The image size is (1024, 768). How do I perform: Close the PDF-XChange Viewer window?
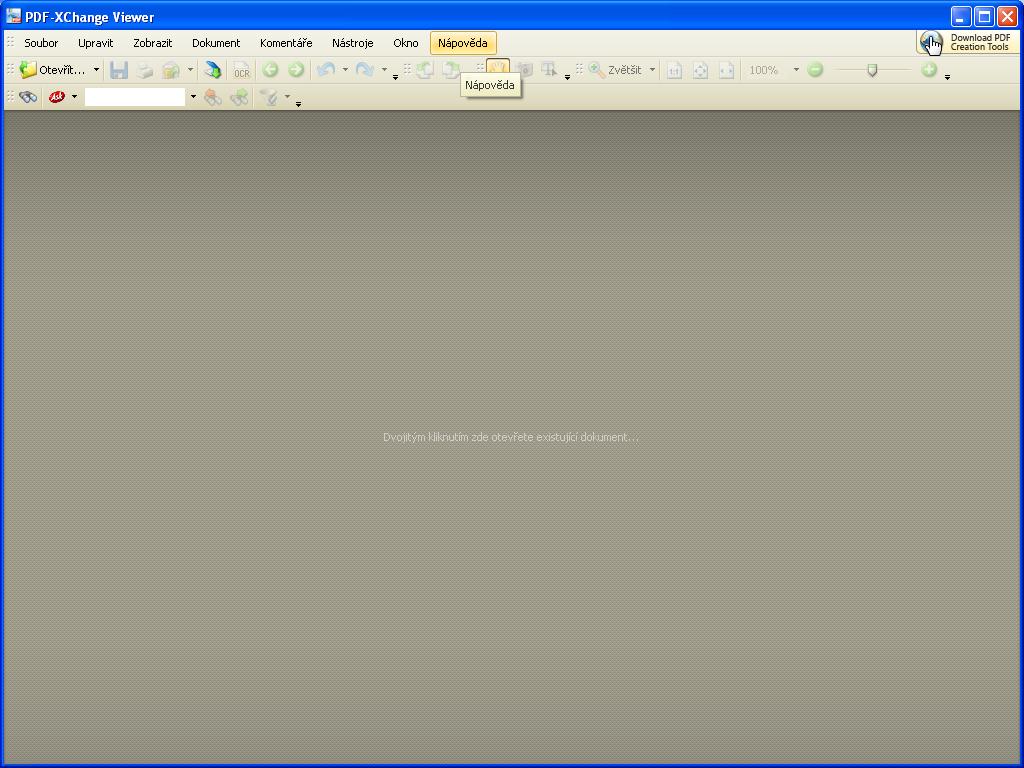coord(1008,16)
